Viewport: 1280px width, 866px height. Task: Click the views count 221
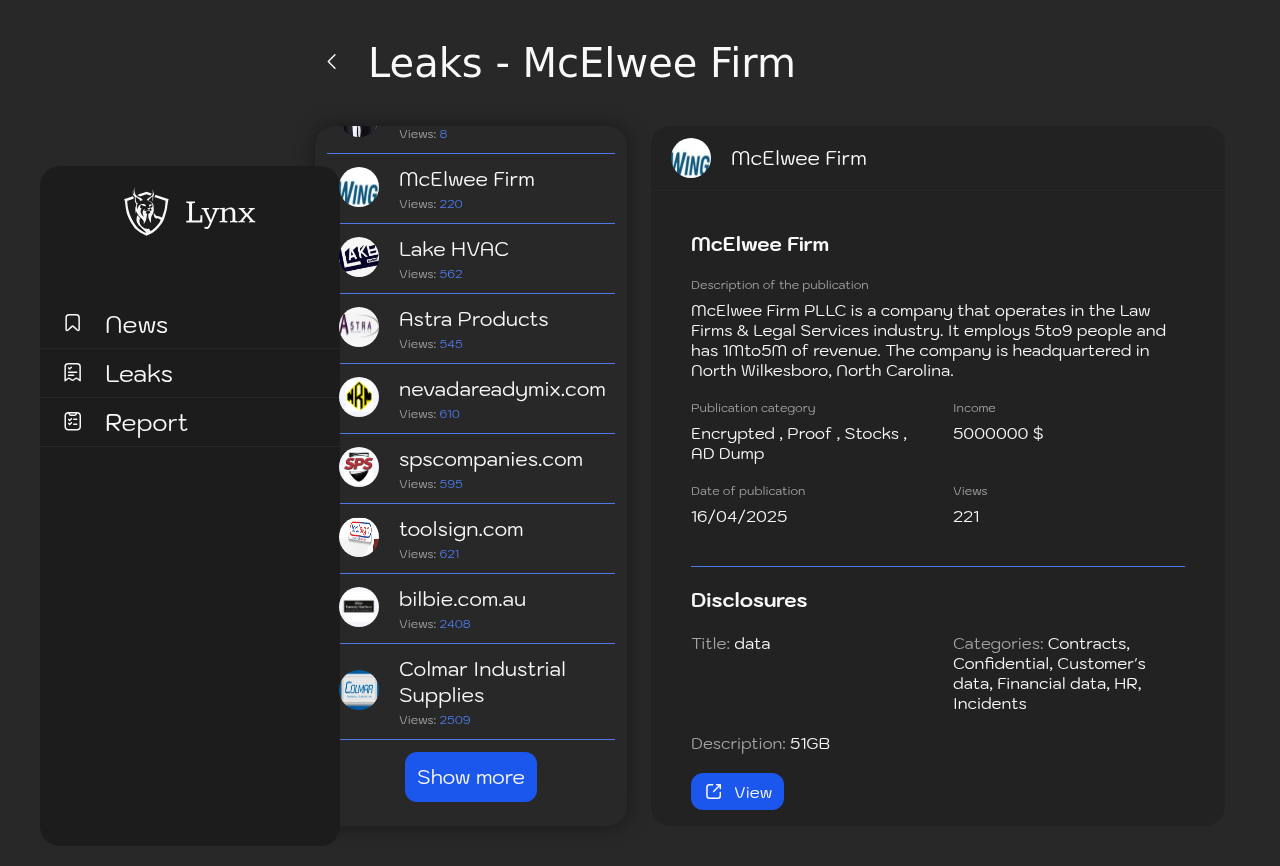966,516
